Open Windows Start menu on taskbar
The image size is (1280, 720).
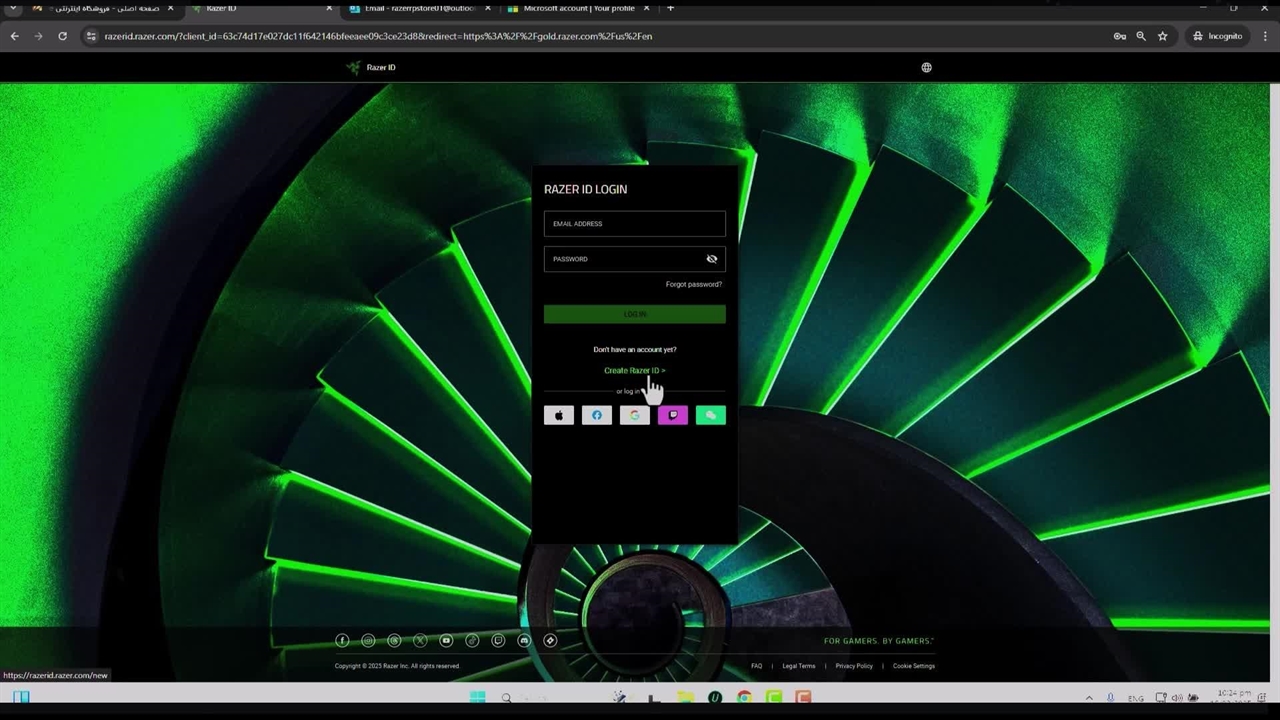tap(477, 698)
